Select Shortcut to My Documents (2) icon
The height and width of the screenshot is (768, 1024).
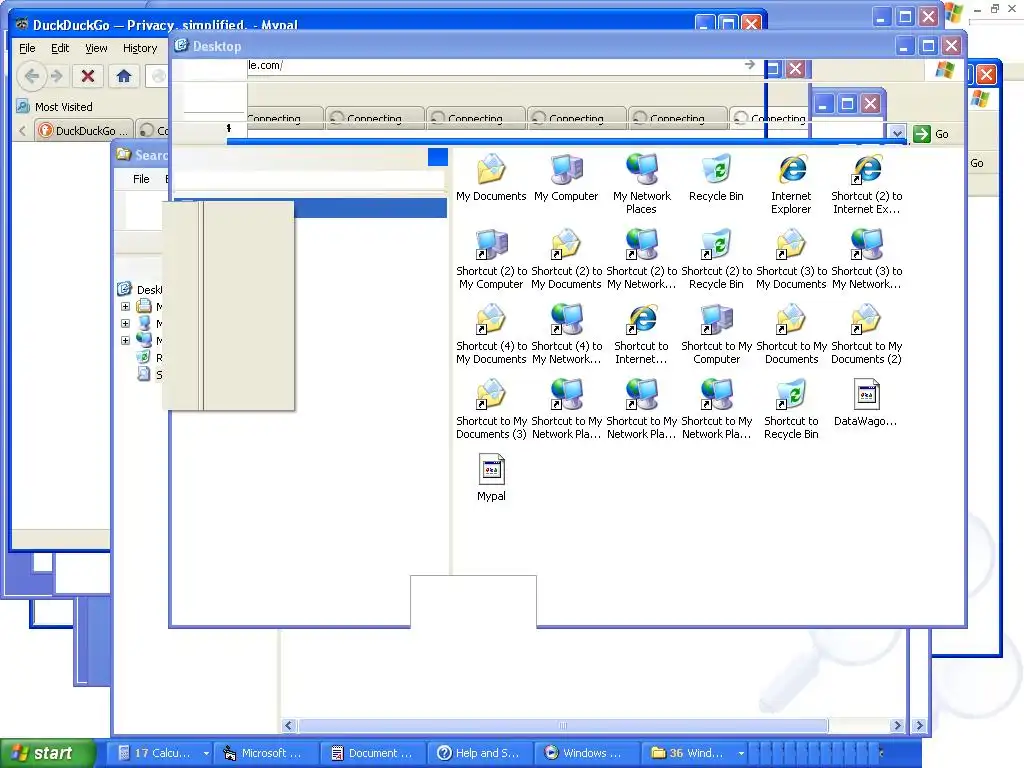pos(866,334)
